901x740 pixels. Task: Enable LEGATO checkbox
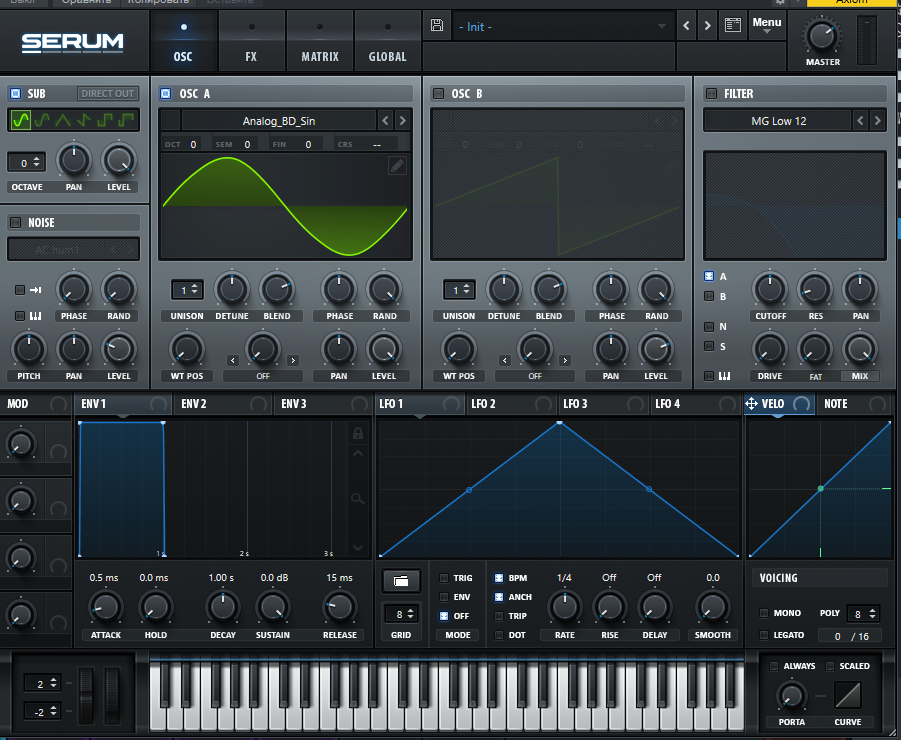764,635
